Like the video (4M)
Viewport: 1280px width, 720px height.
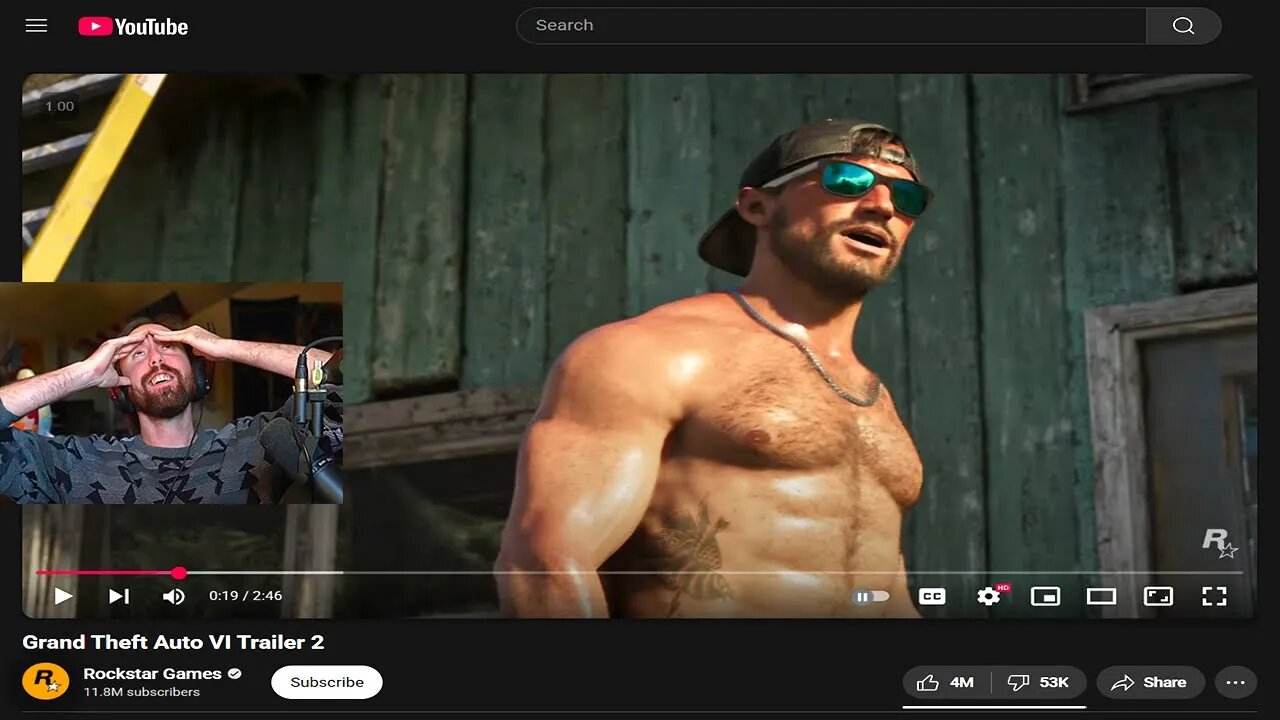pyautogui.click(x=946, y=682)
